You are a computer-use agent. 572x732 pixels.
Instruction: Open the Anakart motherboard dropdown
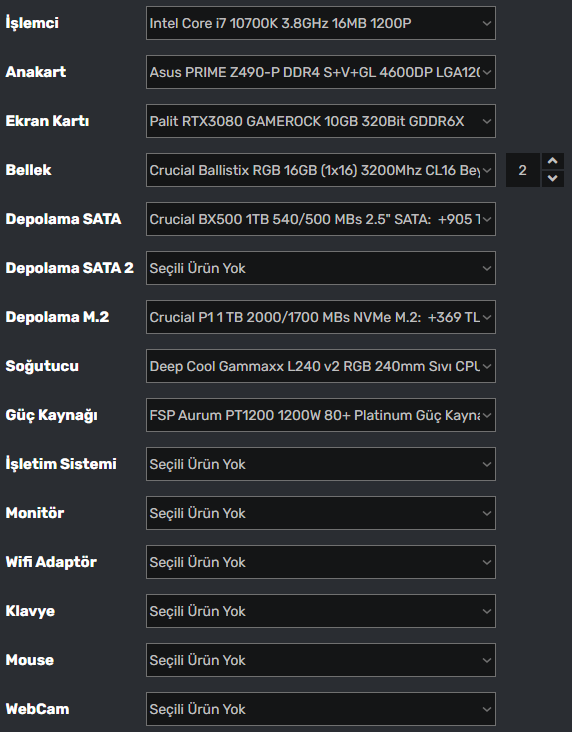[x=321, y=72]
